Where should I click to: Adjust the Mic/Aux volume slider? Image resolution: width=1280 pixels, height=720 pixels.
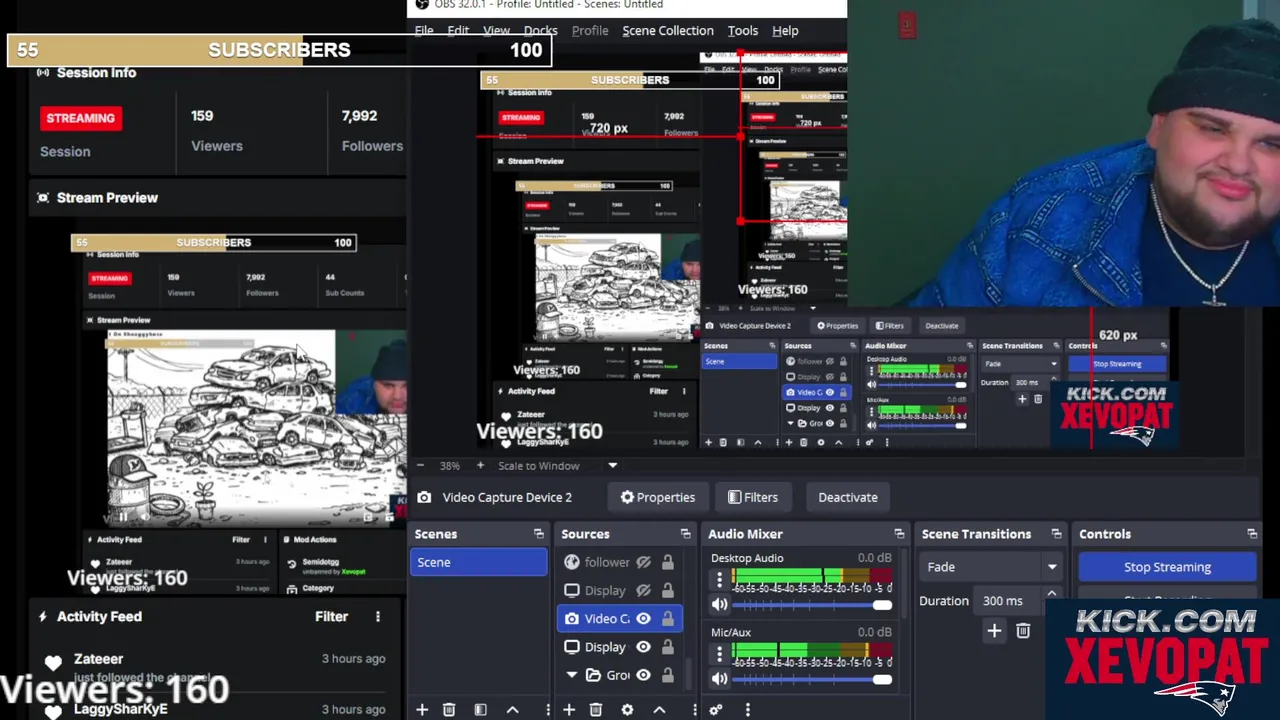(811, 679)
